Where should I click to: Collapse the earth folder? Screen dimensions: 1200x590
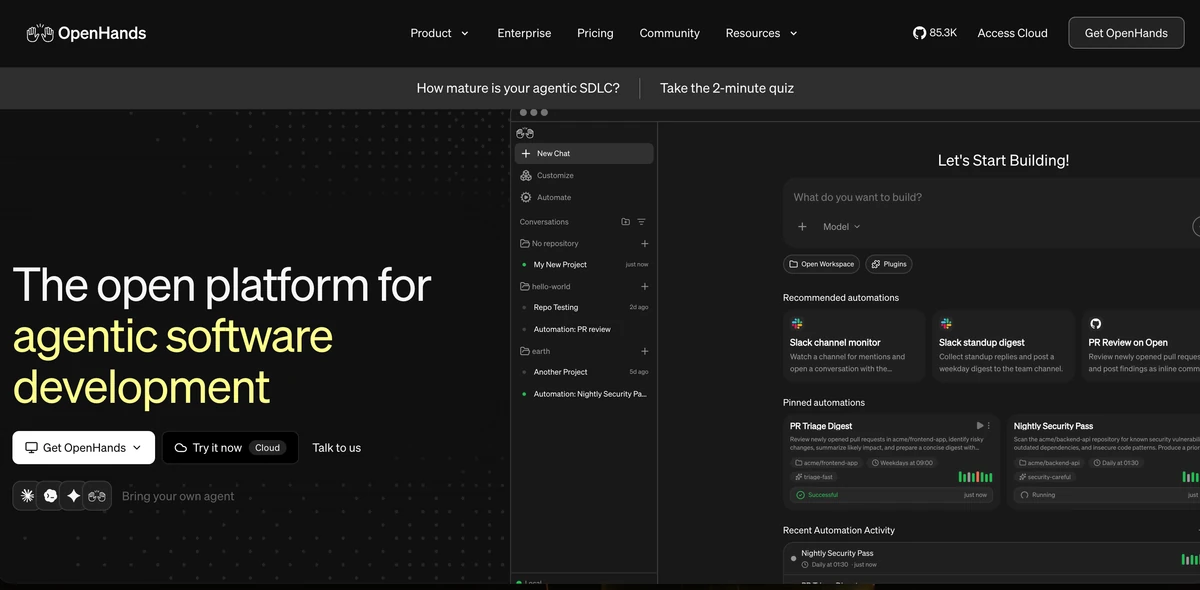[x=535, y=351]
